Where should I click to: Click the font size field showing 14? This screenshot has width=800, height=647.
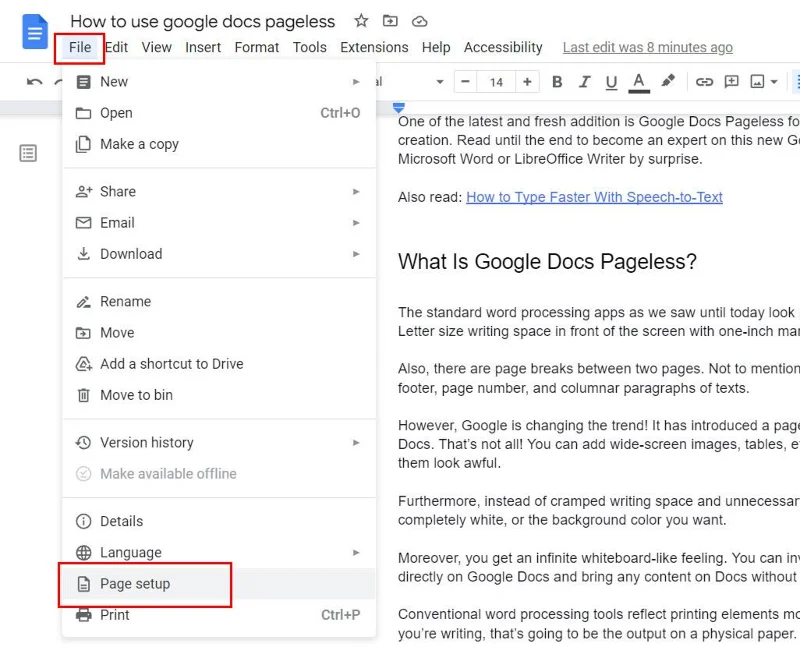tap(496, 82)
